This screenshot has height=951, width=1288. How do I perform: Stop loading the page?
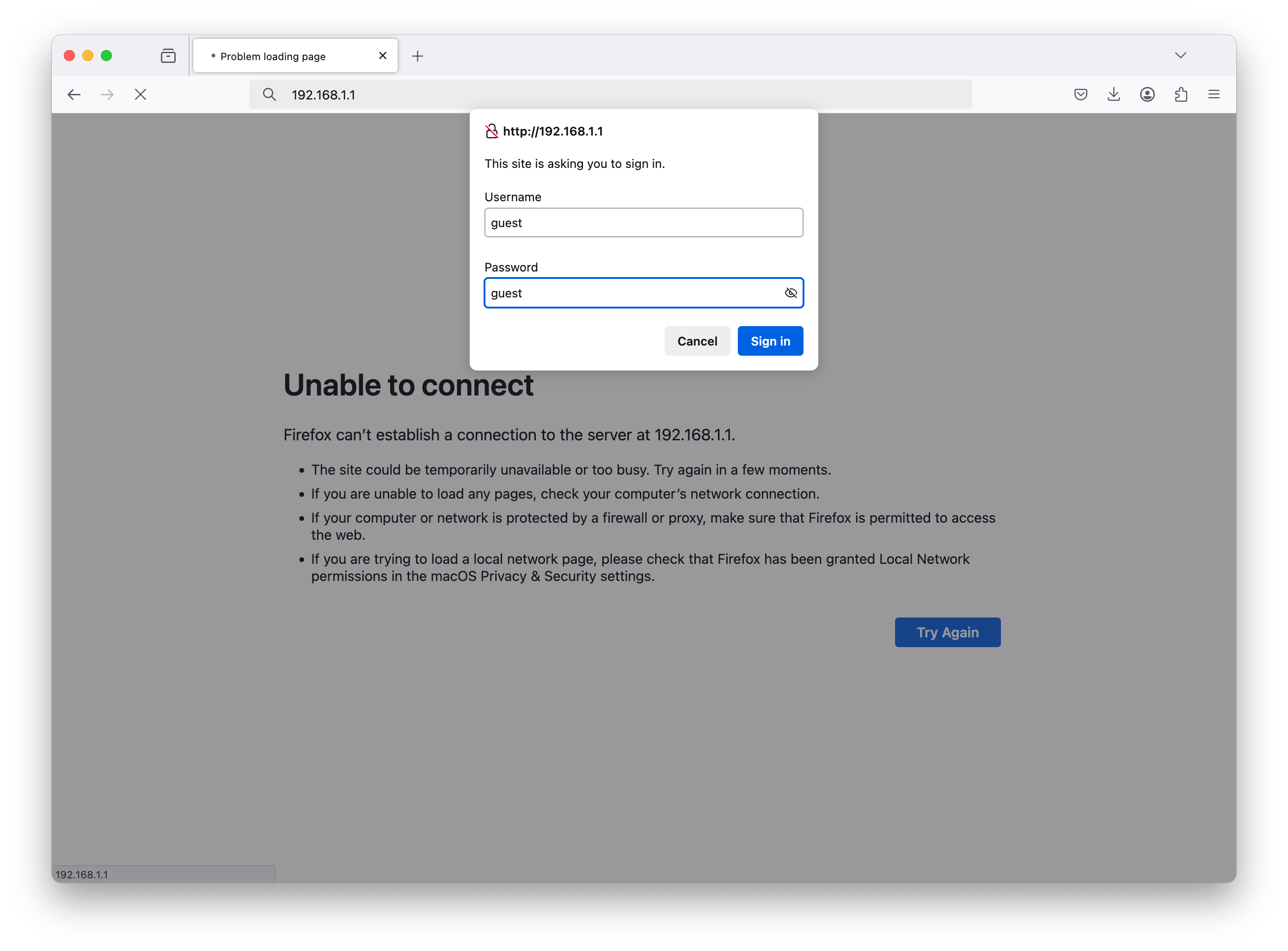[x=141, y=94]
